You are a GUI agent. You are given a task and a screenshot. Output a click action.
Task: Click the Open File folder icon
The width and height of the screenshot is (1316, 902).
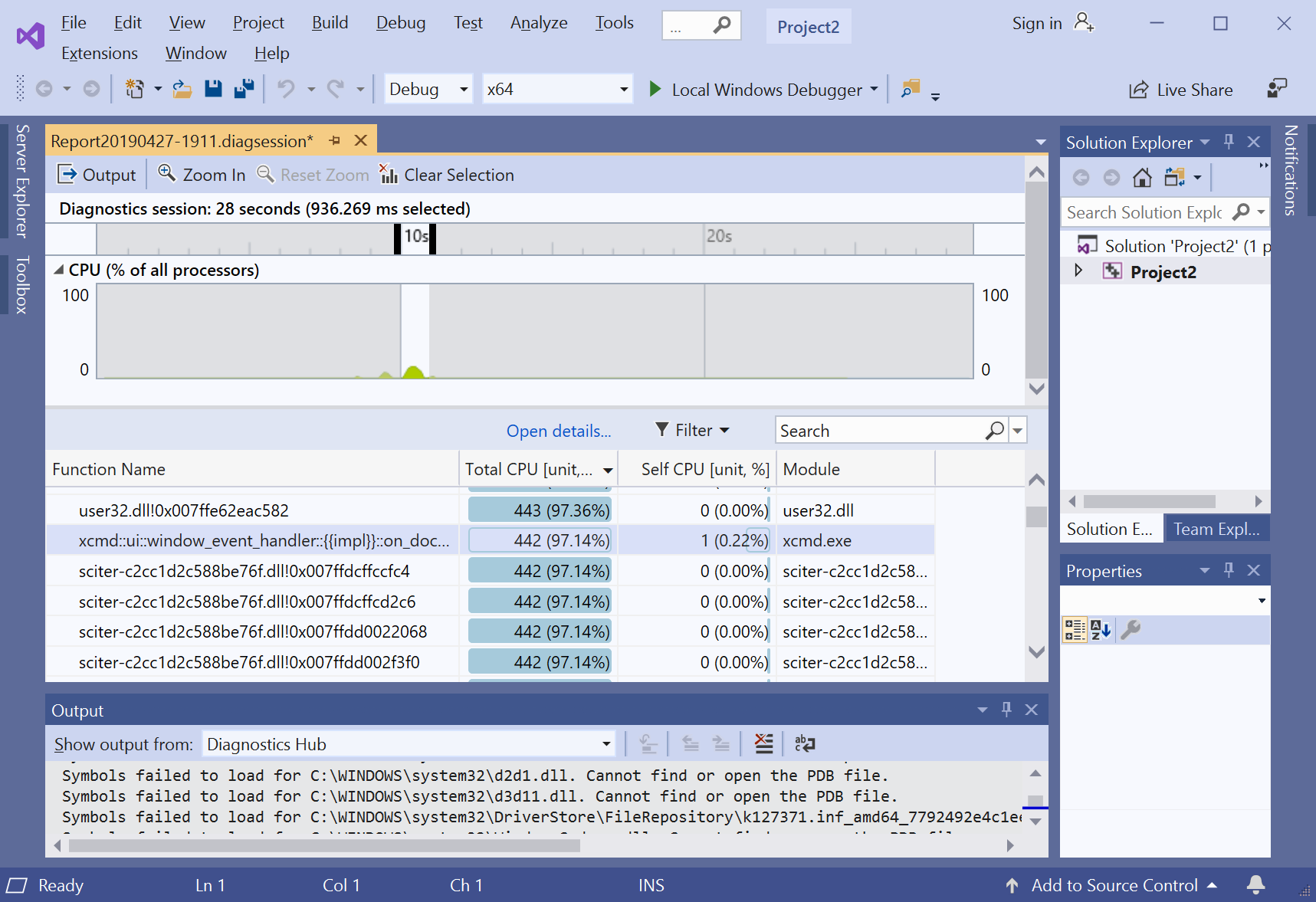pos(182,89)
